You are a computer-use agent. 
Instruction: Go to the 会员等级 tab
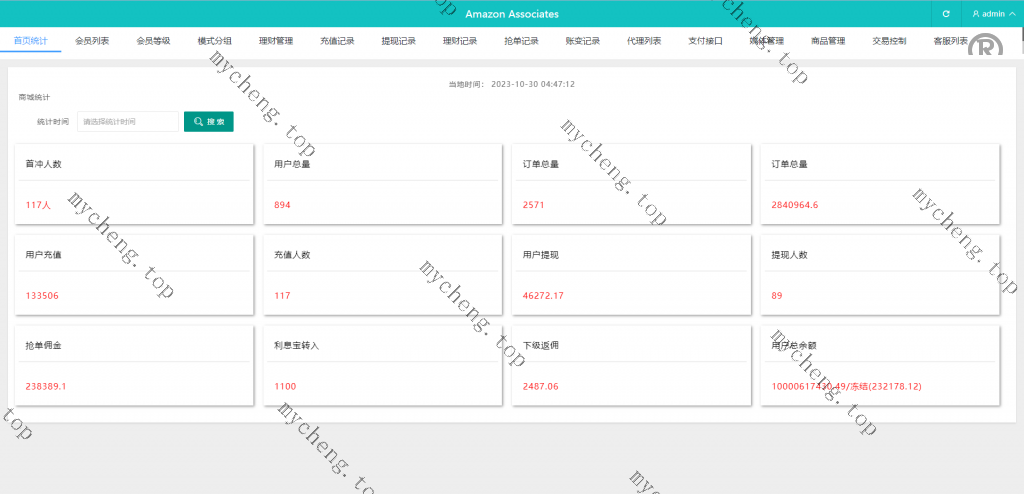pyautogui.click(x=153, y=41)
